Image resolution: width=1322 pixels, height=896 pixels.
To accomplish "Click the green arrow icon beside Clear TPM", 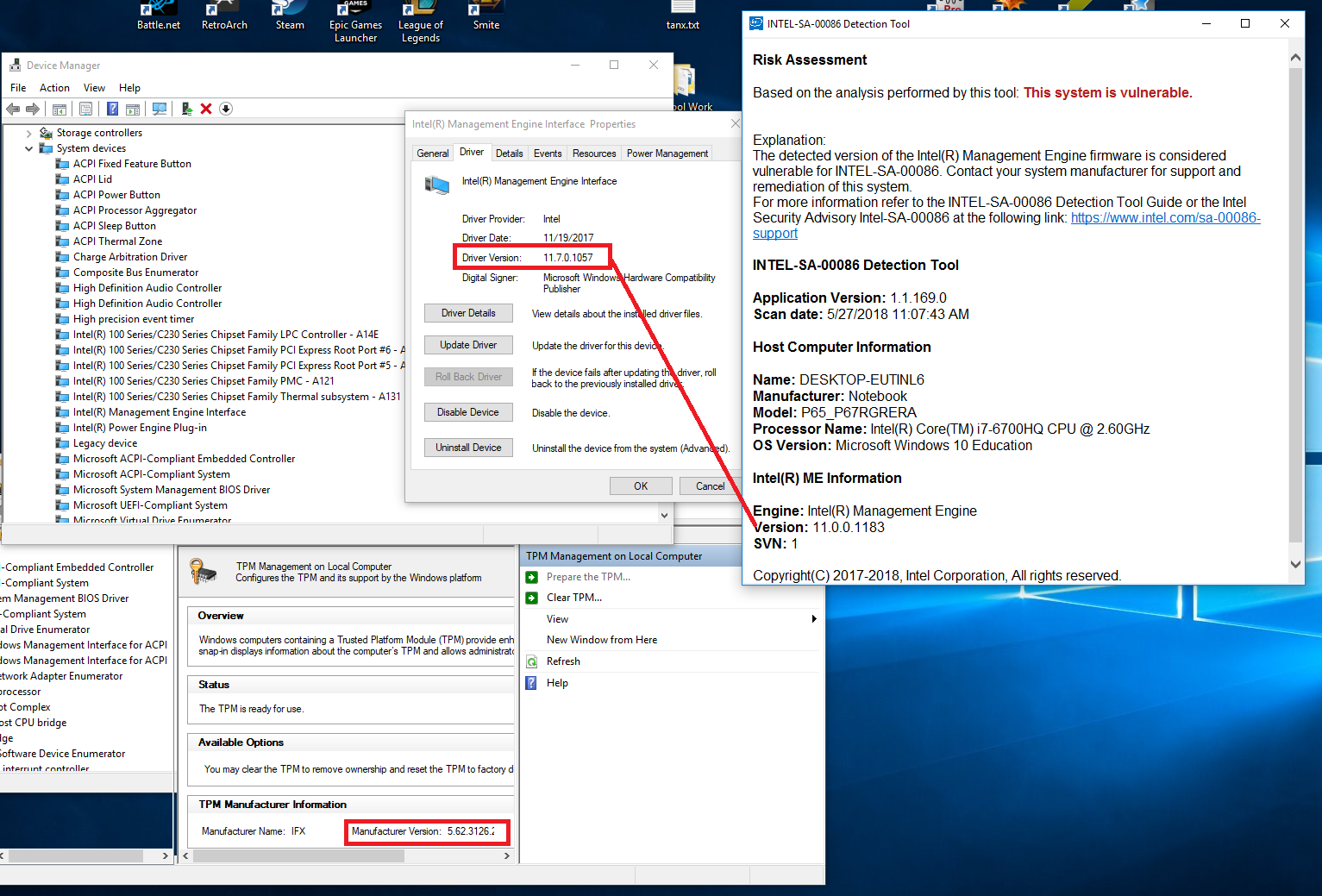I will coord(532,598).
